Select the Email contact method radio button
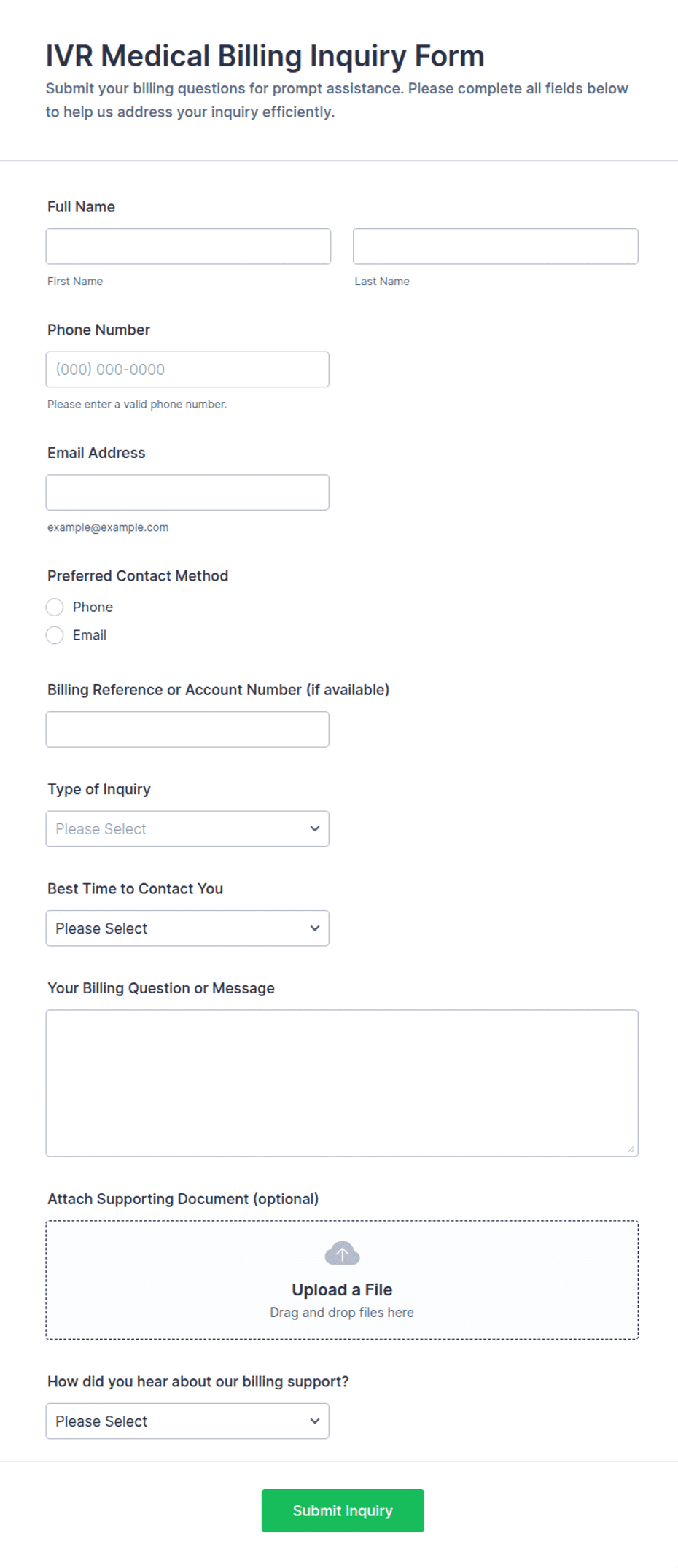 (55, 635)
